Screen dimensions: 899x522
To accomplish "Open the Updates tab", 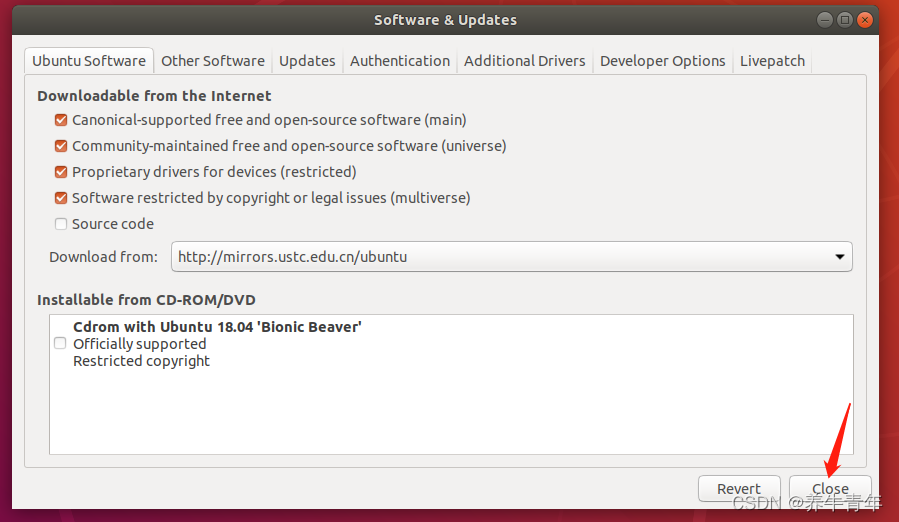I will [307, 61].
